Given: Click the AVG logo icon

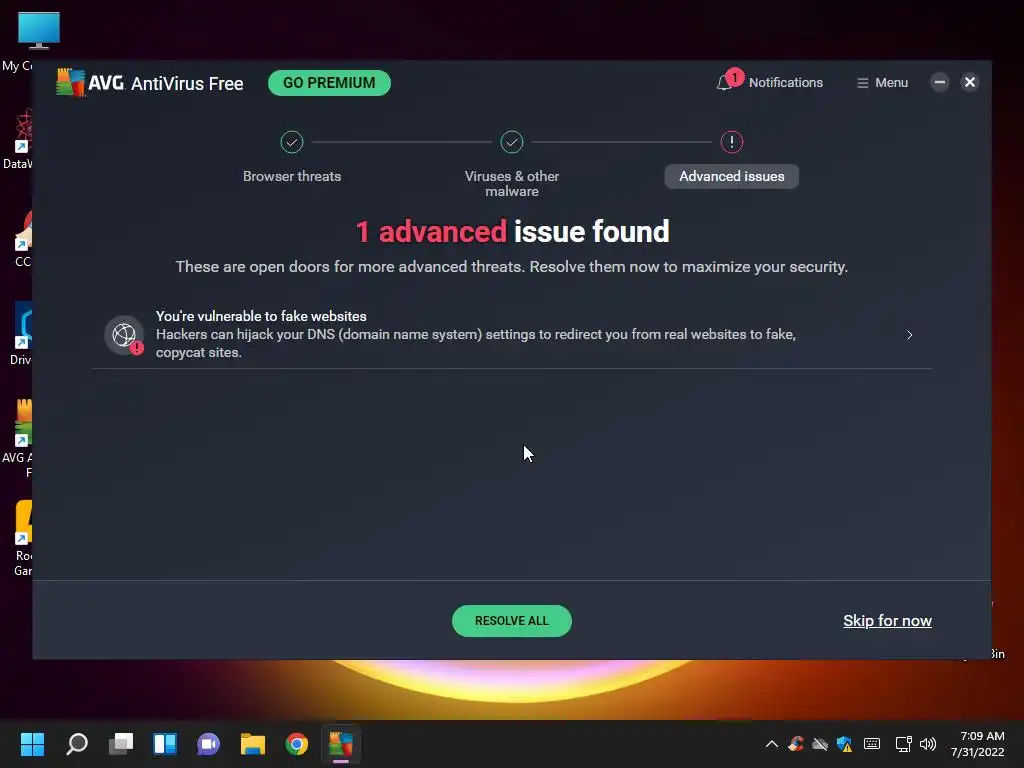Looking at the screenshot, I should pyautogui.click(x=71, y=82).
